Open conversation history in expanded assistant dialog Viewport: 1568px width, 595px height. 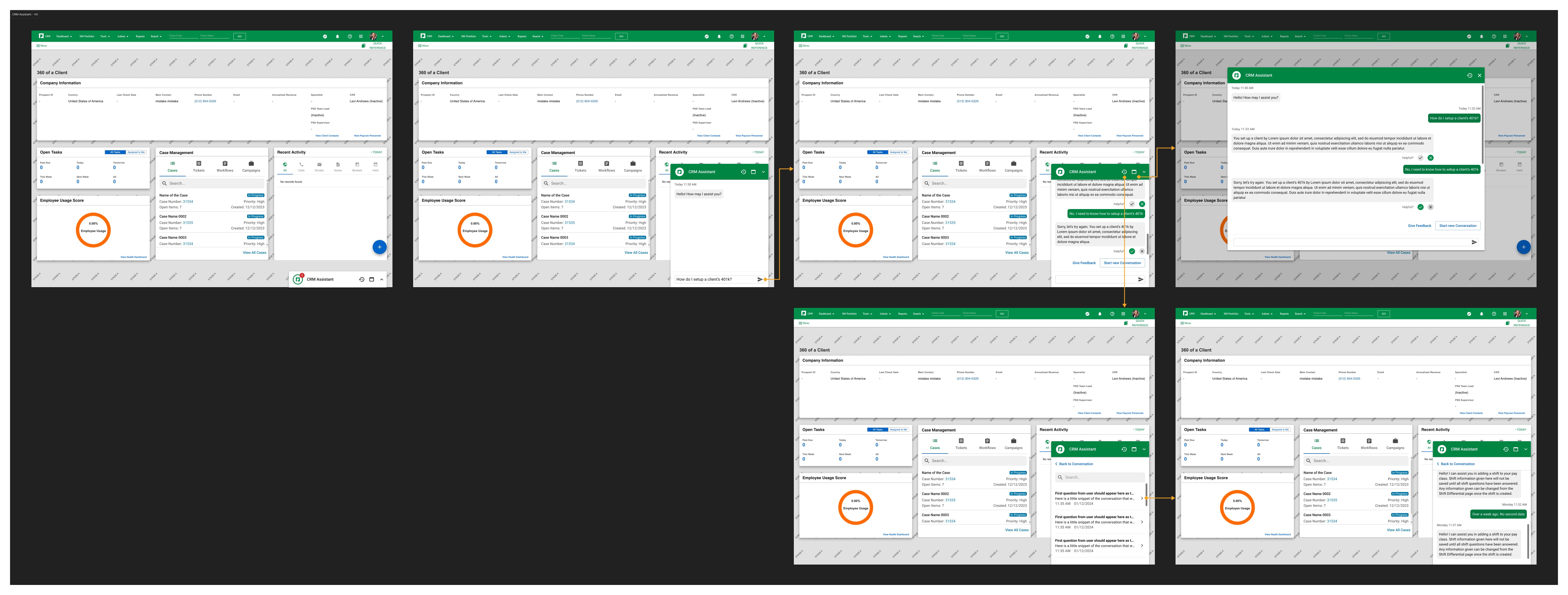1469,76
